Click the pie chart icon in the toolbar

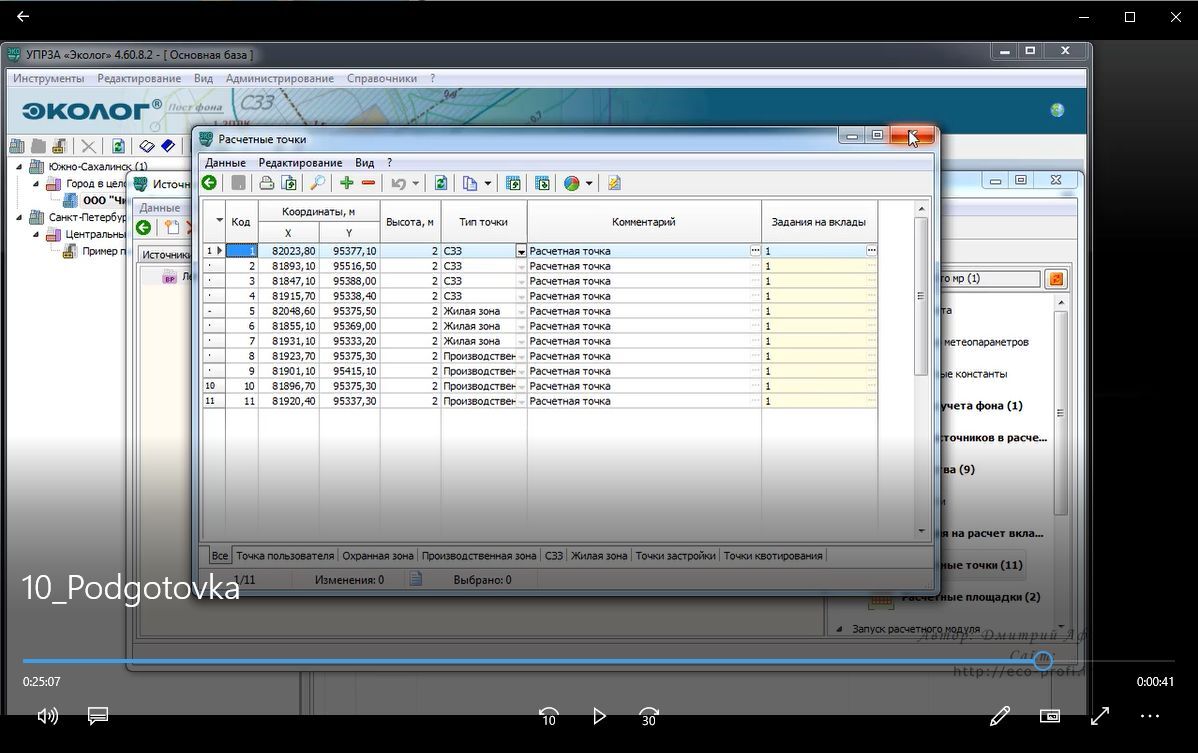point(571,183)
